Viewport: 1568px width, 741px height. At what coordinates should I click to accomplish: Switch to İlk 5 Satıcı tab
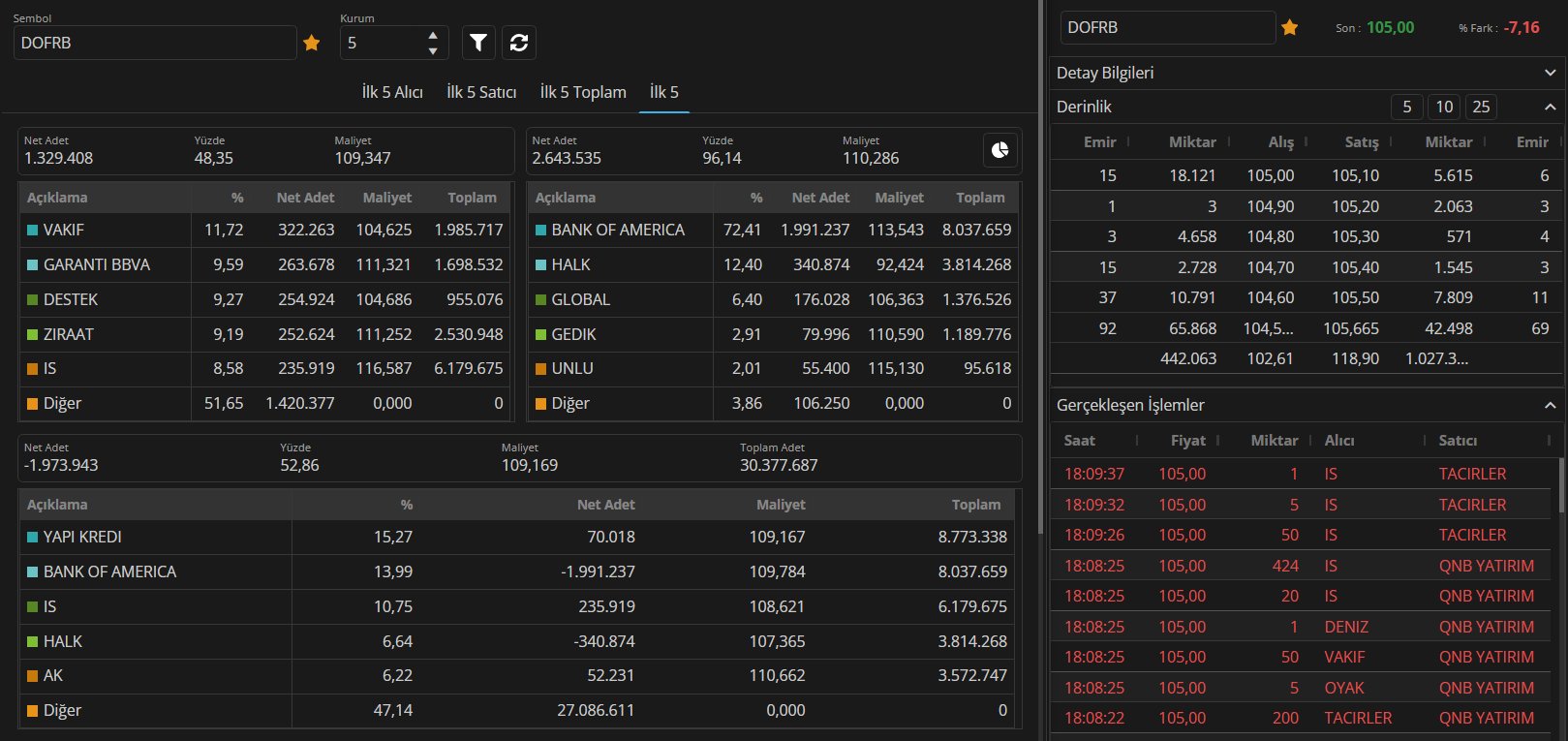pos(481,92)
